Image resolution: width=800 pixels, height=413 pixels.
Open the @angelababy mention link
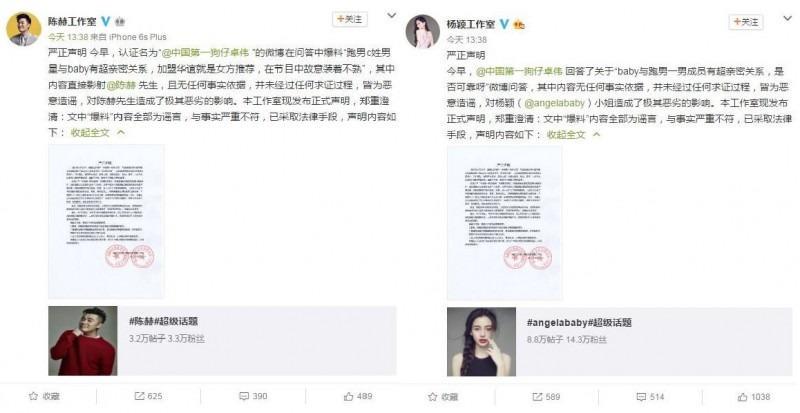click(554, 103)
